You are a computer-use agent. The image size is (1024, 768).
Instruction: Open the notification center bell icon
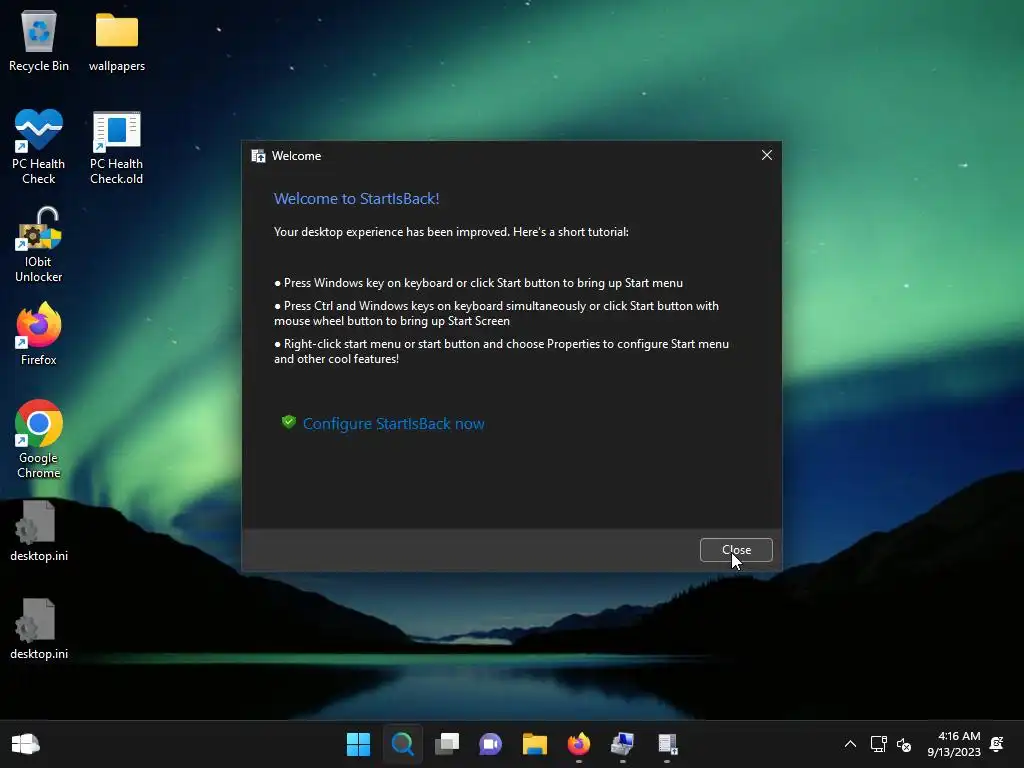tap(997, 744)
